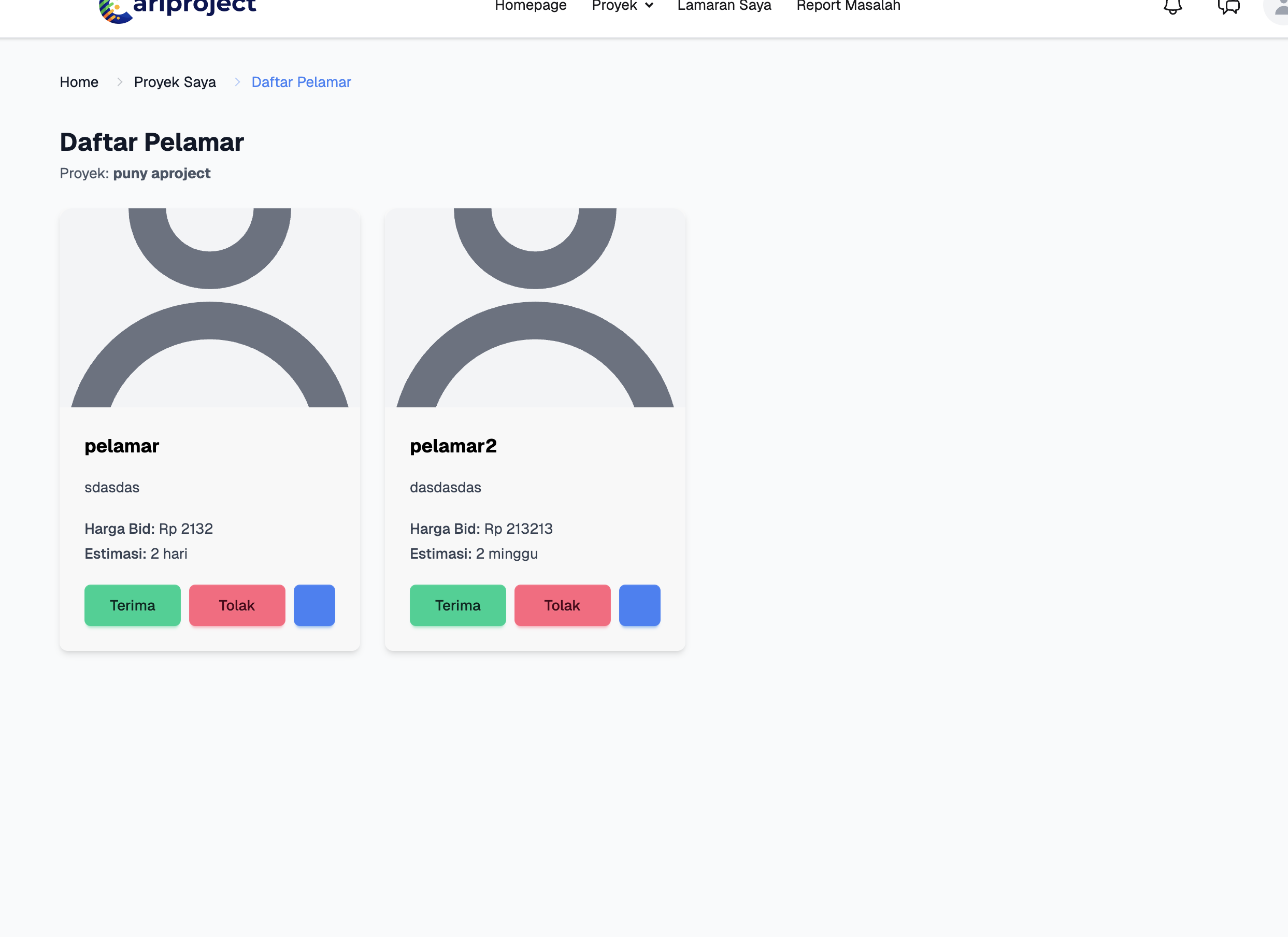Open Report Masalah menu item
1288x937 pixels.
pos(848,6)
